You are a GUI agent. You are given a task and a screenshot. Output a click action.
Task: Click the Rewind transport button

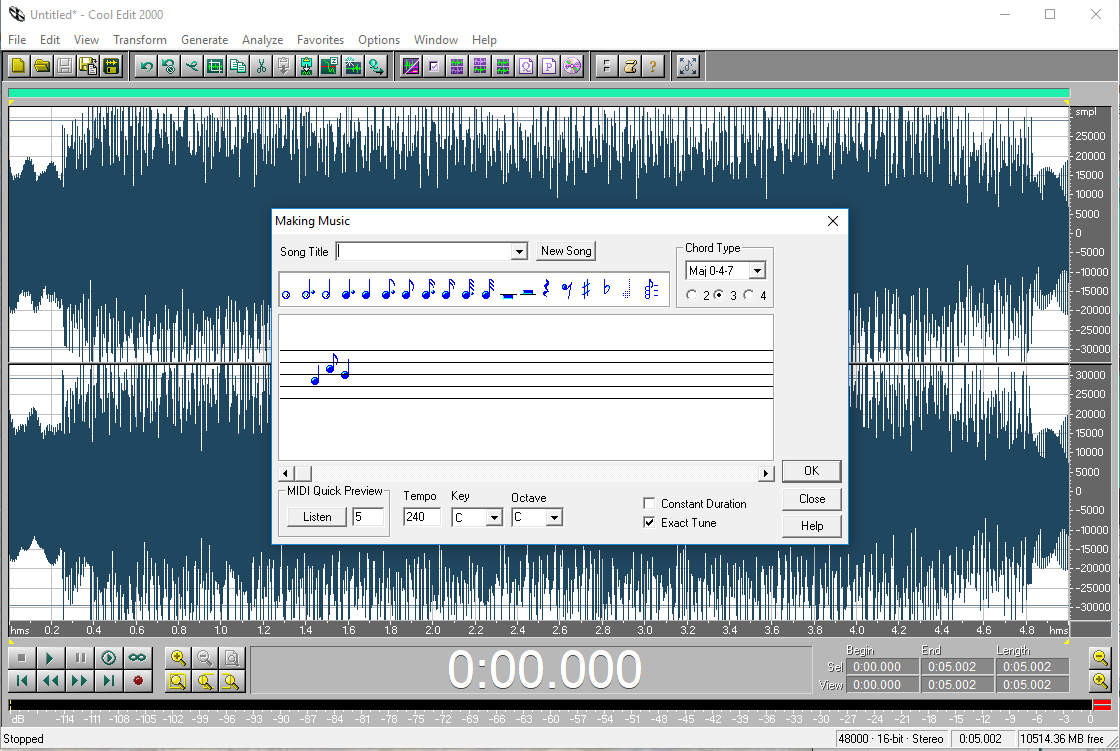coord(50,680)
